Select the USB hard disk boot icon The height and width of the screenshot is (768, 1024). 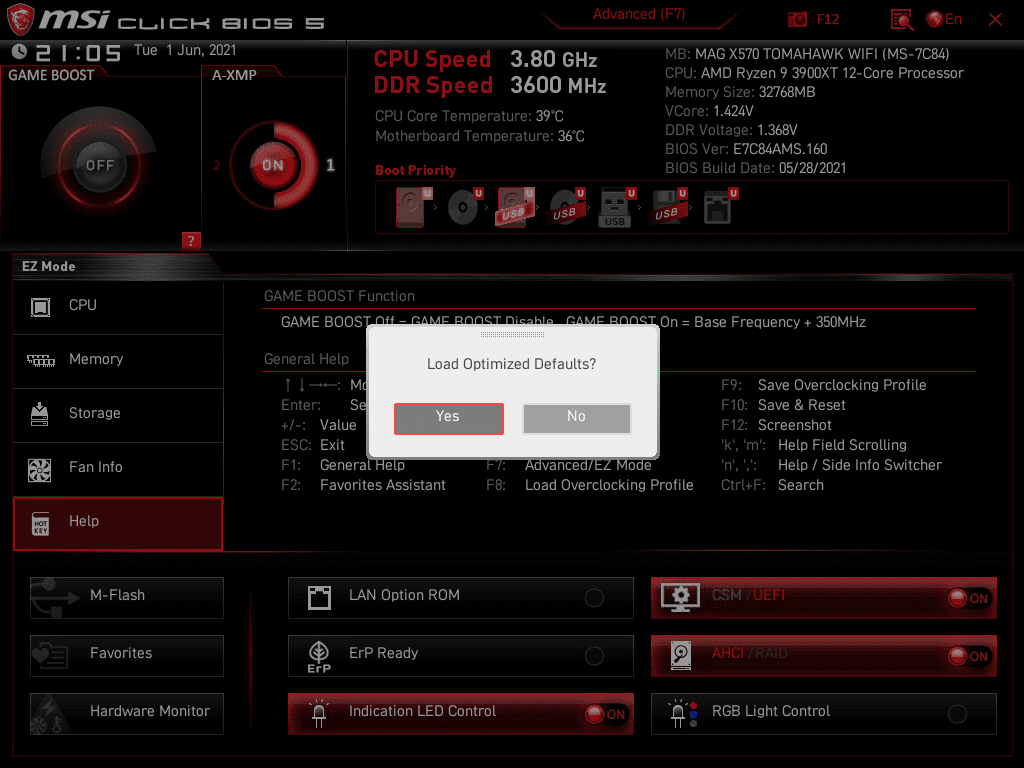[x=515, y=208]
